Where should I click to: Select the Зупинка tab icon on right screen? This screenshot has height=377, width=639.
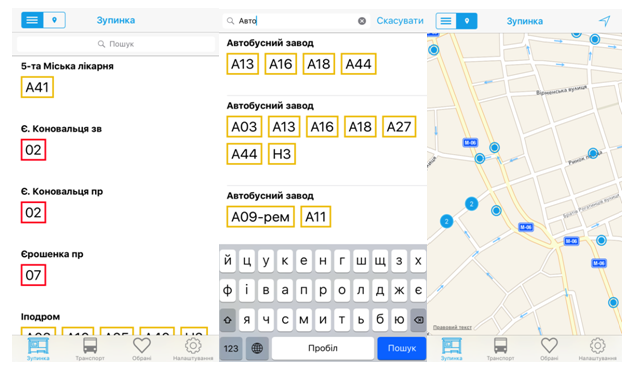coord(452,349)
